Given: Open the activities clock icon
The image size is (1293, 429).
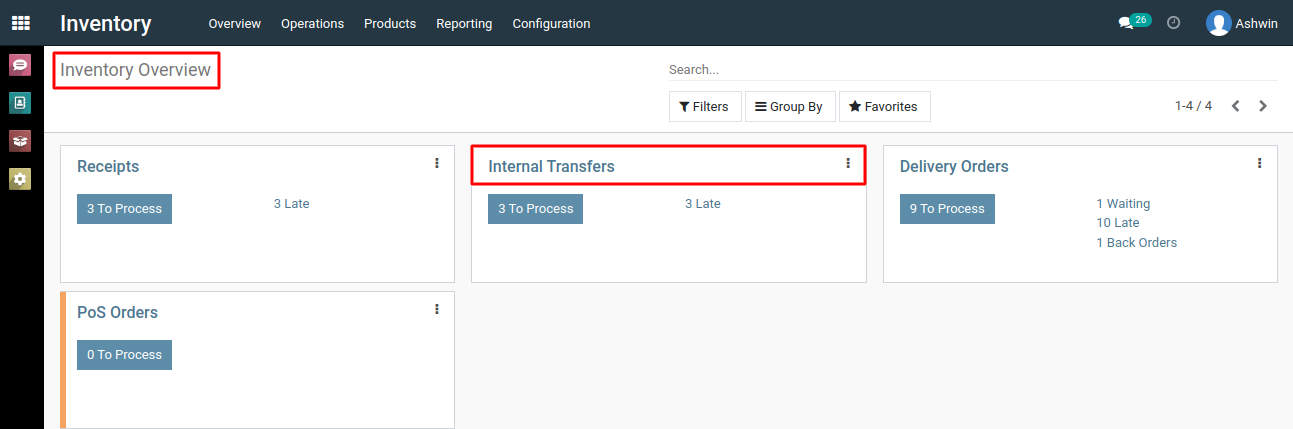Looking at the screenshot, I should [1174, 22].
